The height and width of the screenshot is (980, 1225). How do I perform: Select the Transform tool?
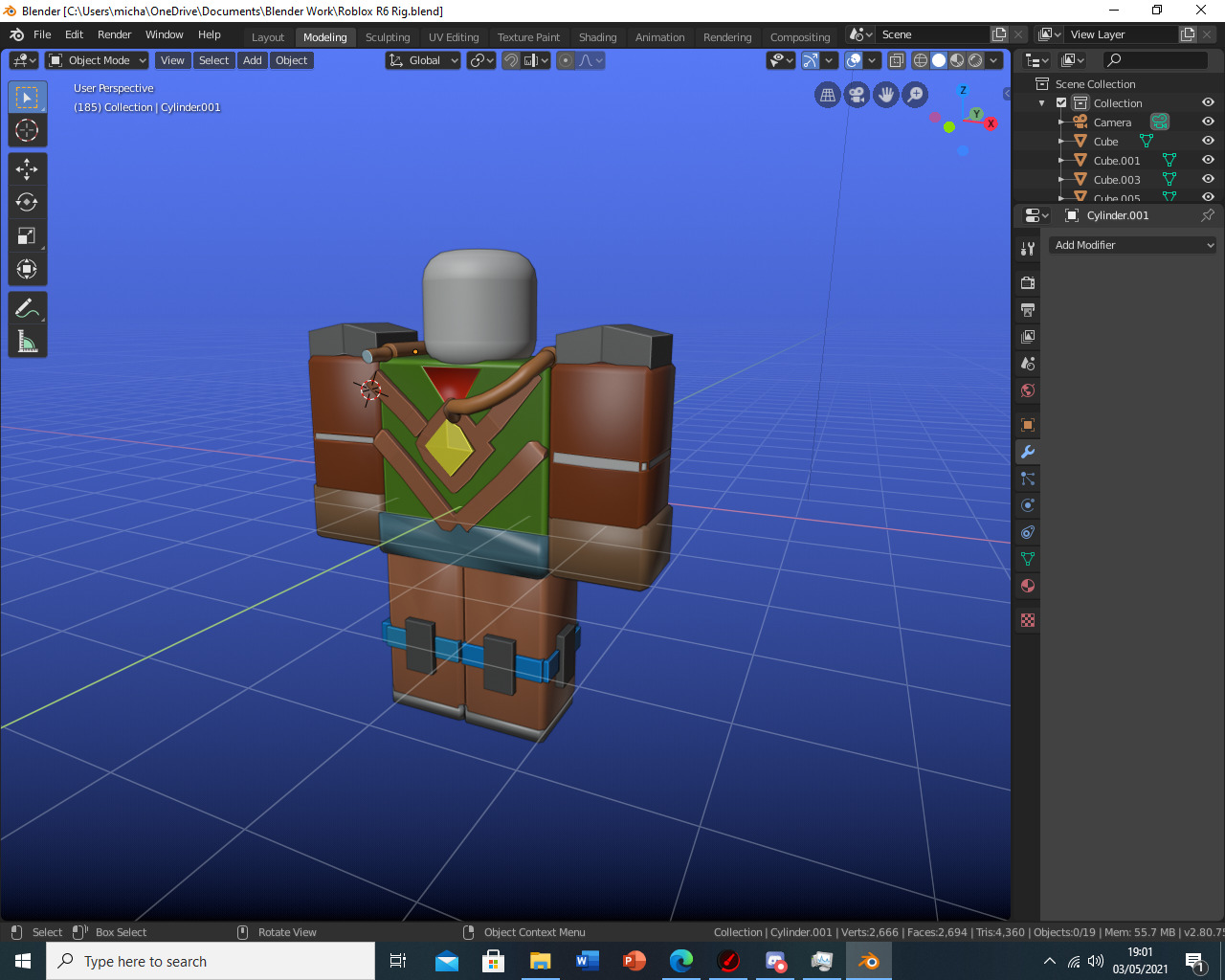click(27, 269)
